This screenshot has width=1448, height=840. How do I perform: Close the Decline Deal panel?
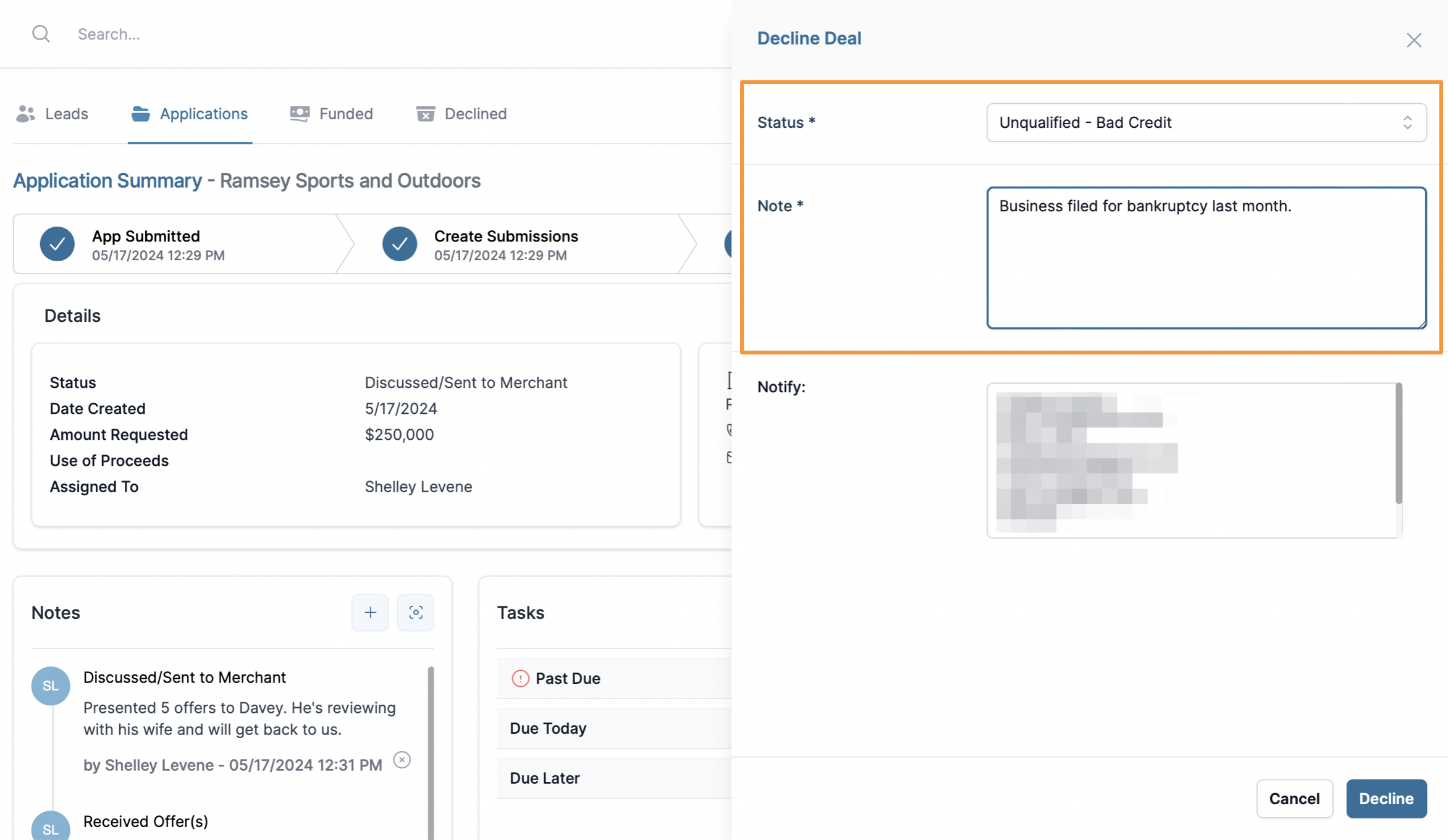click(1413, 40)
